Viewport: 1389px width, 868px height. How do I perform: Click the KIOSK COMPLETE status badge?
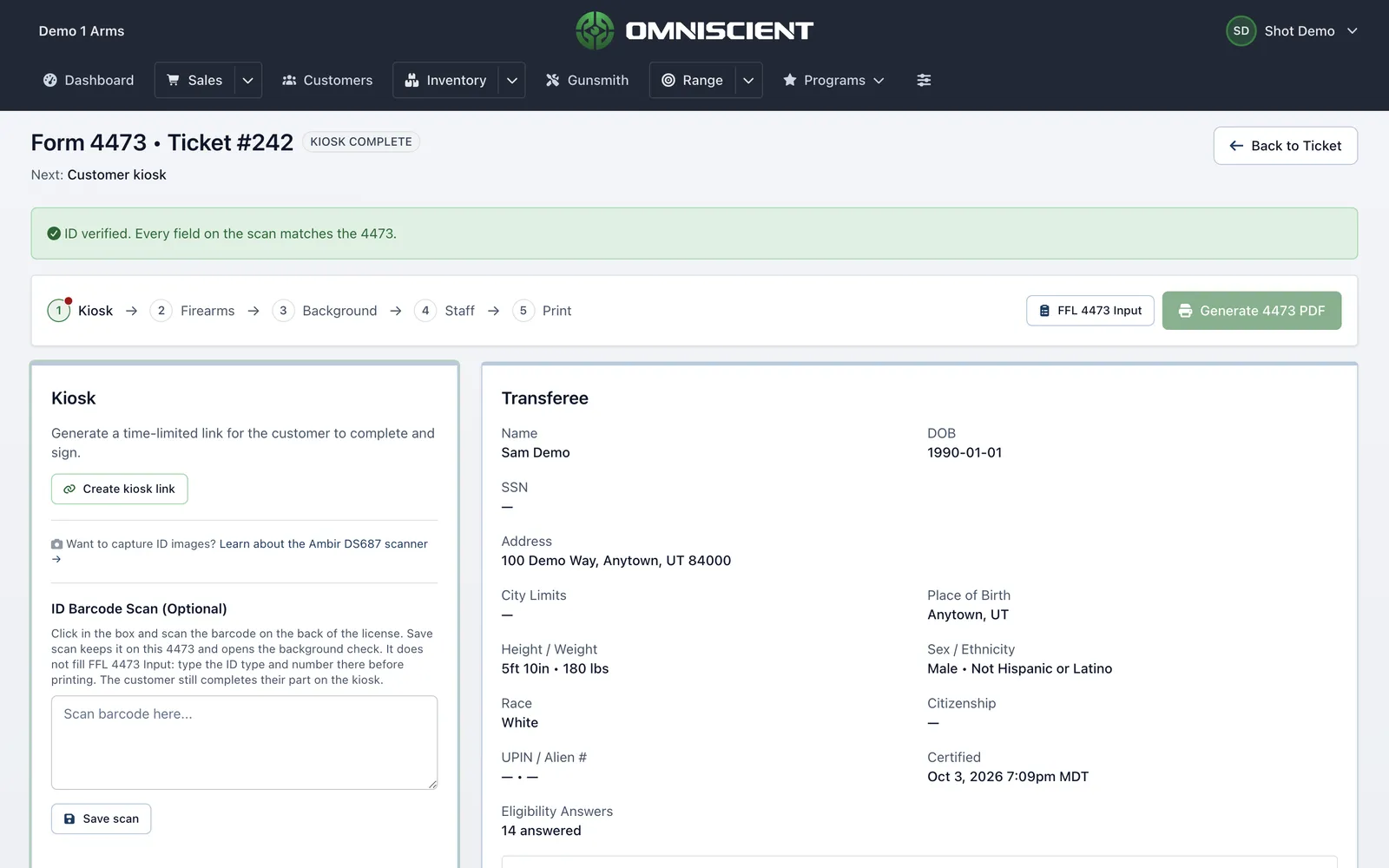[x=361, y=141]
